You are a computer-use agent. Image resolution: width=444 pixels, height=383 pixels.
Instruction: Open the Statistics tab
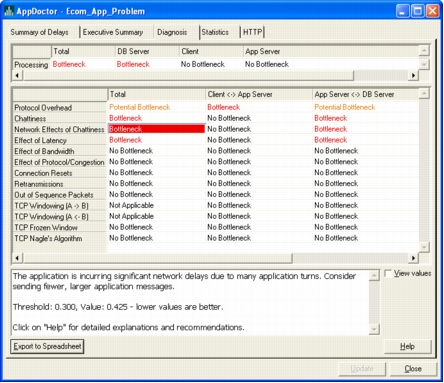click(x=215, y=32)
